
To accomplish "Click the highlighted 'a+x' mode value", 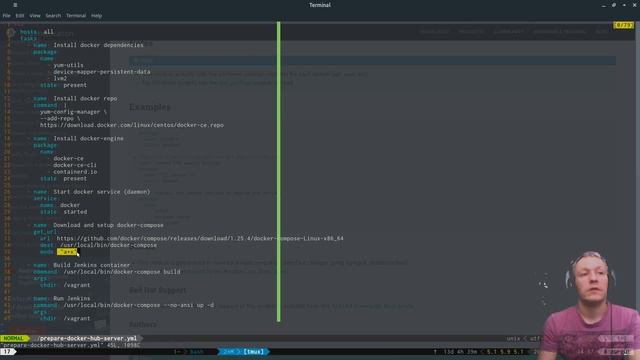I will (67, 252).
